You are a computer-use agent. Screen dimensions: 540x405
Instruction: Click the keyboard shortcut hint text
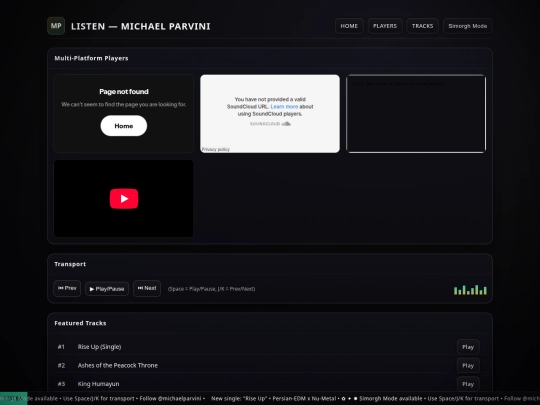point(211,289)
